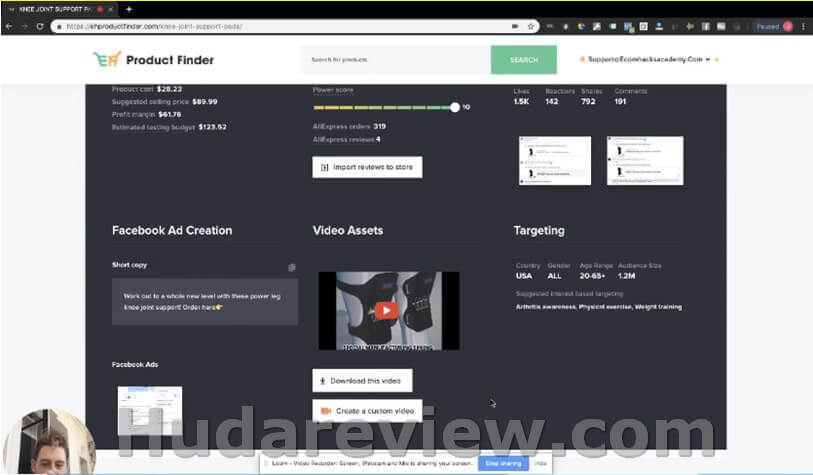Click the profit margin $61.76 value
813x475 pixels.
(170, 114)
